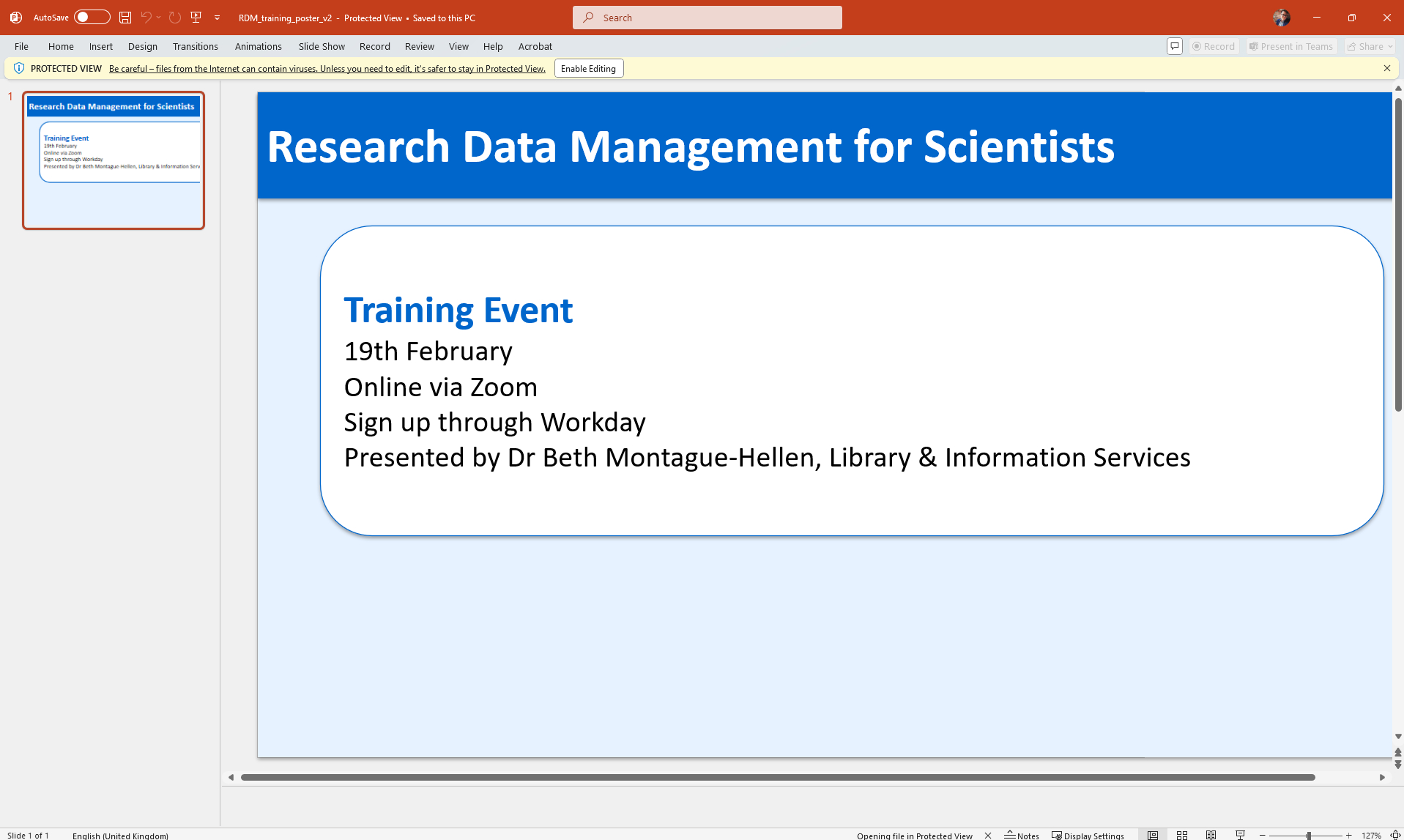
Task: Switch to Slide Sorter view
Action: click(1182, 835)
